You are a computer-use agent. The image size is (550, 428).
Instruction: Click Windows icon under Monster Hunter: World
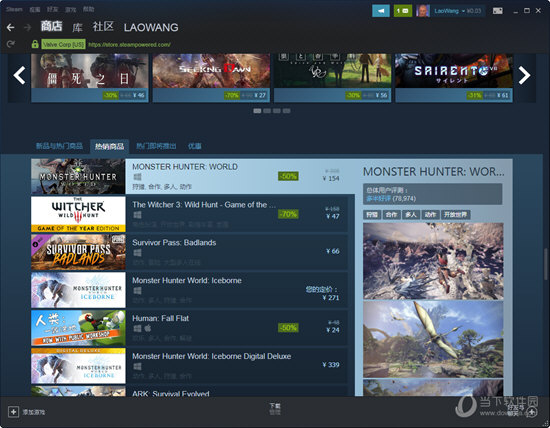coord(138,176)
